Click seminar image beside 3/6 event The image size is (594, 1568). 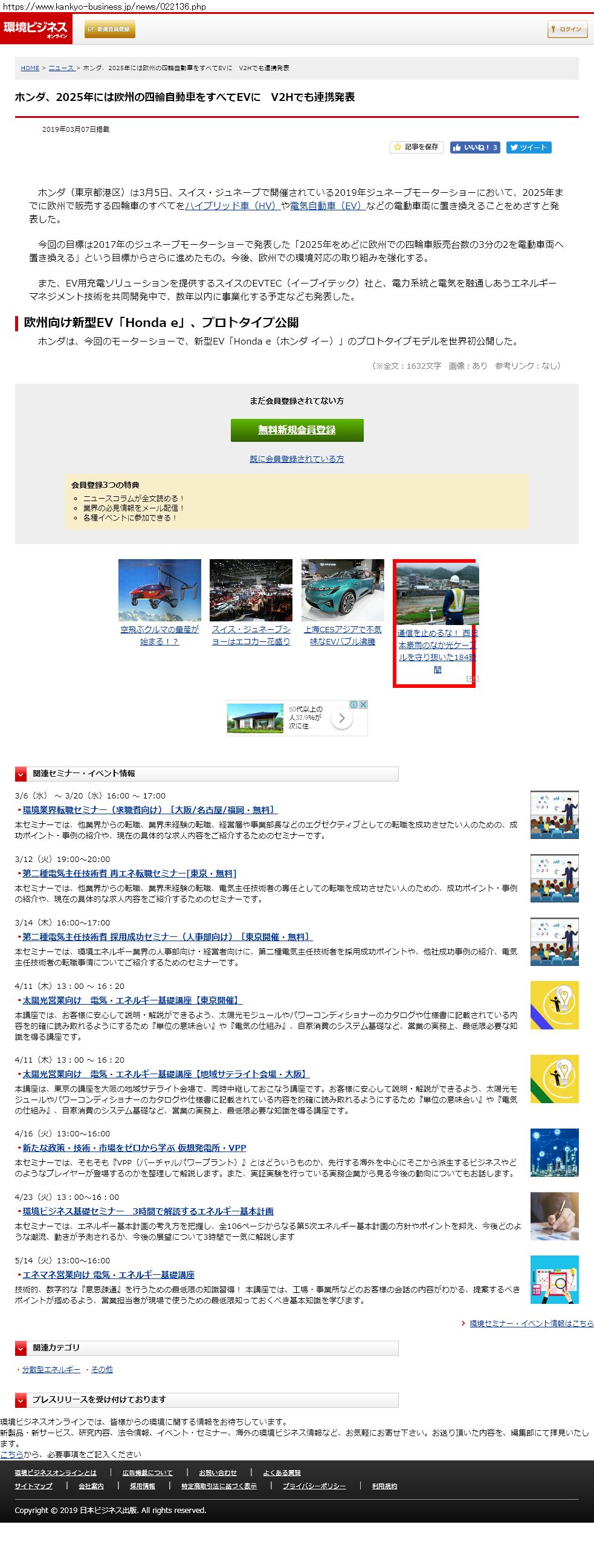[554, 814]
